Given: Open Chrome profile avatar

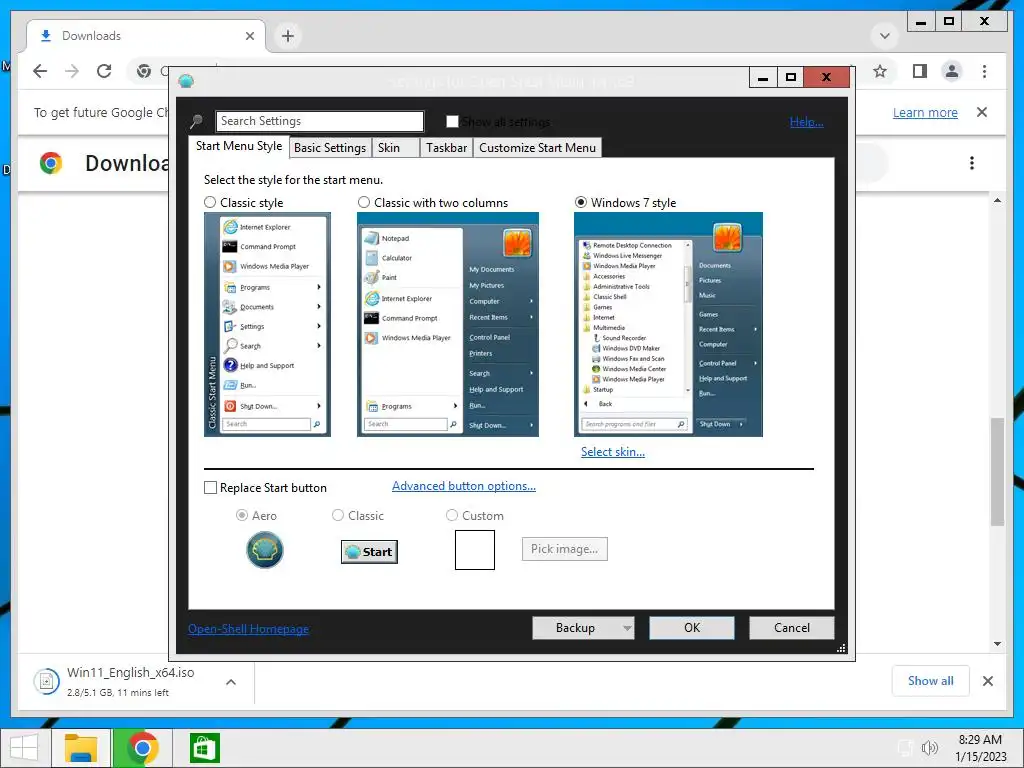Looking at the screenshot, I should pyautogui.click(x=952, y=71).
